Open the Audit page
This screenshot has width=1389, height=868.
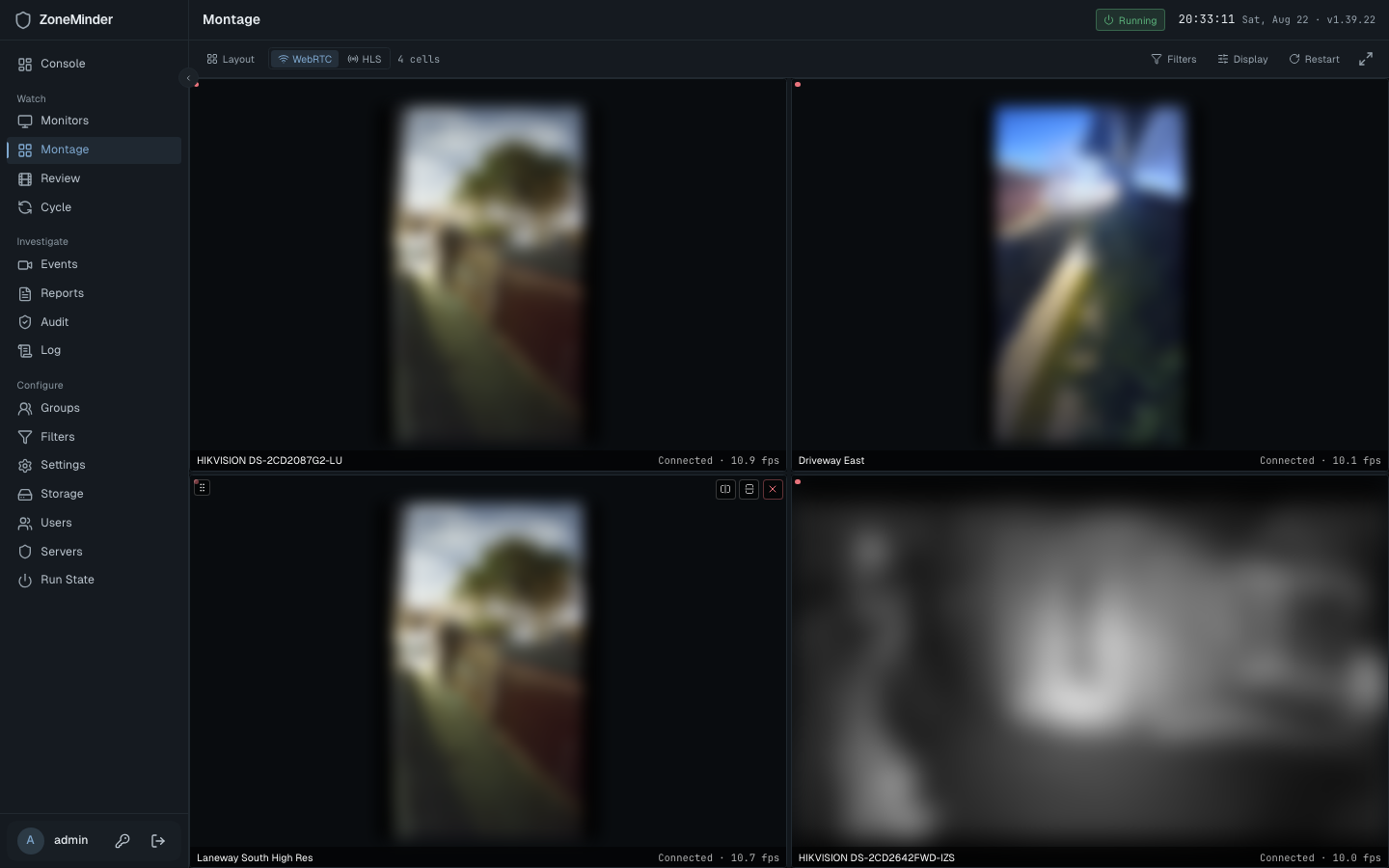coord(94,322)
